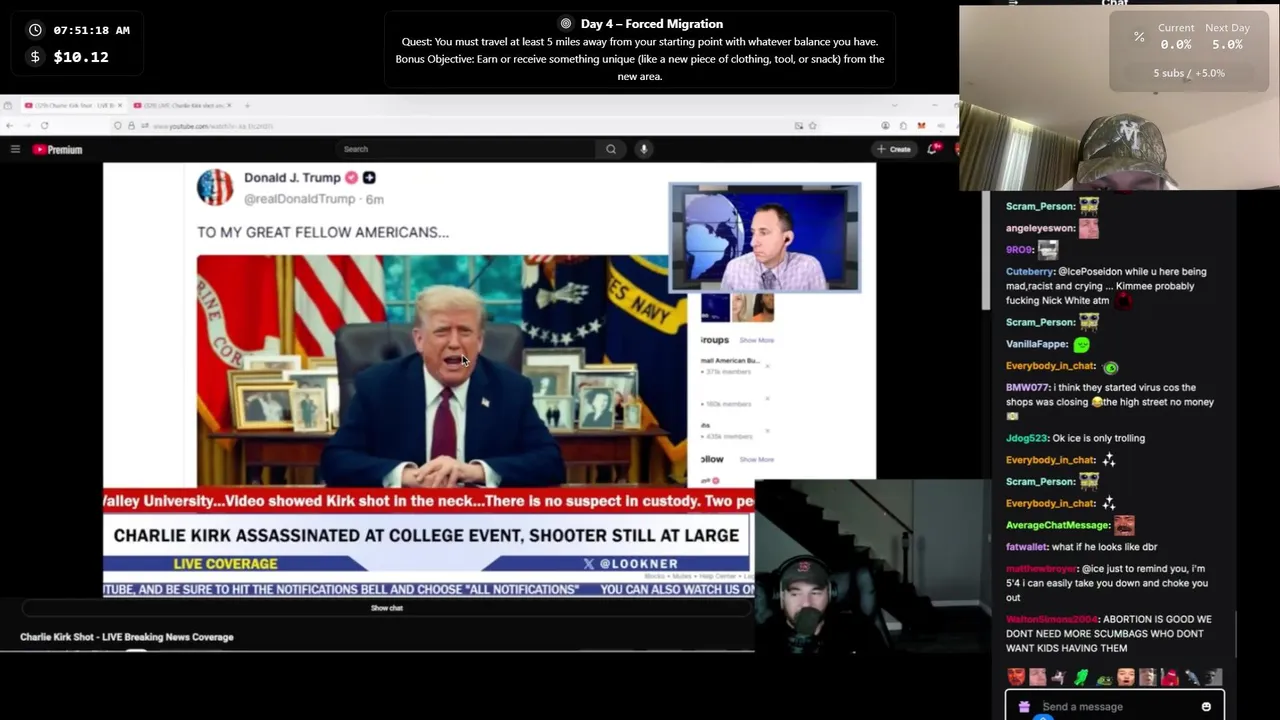Click the padlock site-info icon
This screenshot has height=720, width=1280.
[131, 125]
